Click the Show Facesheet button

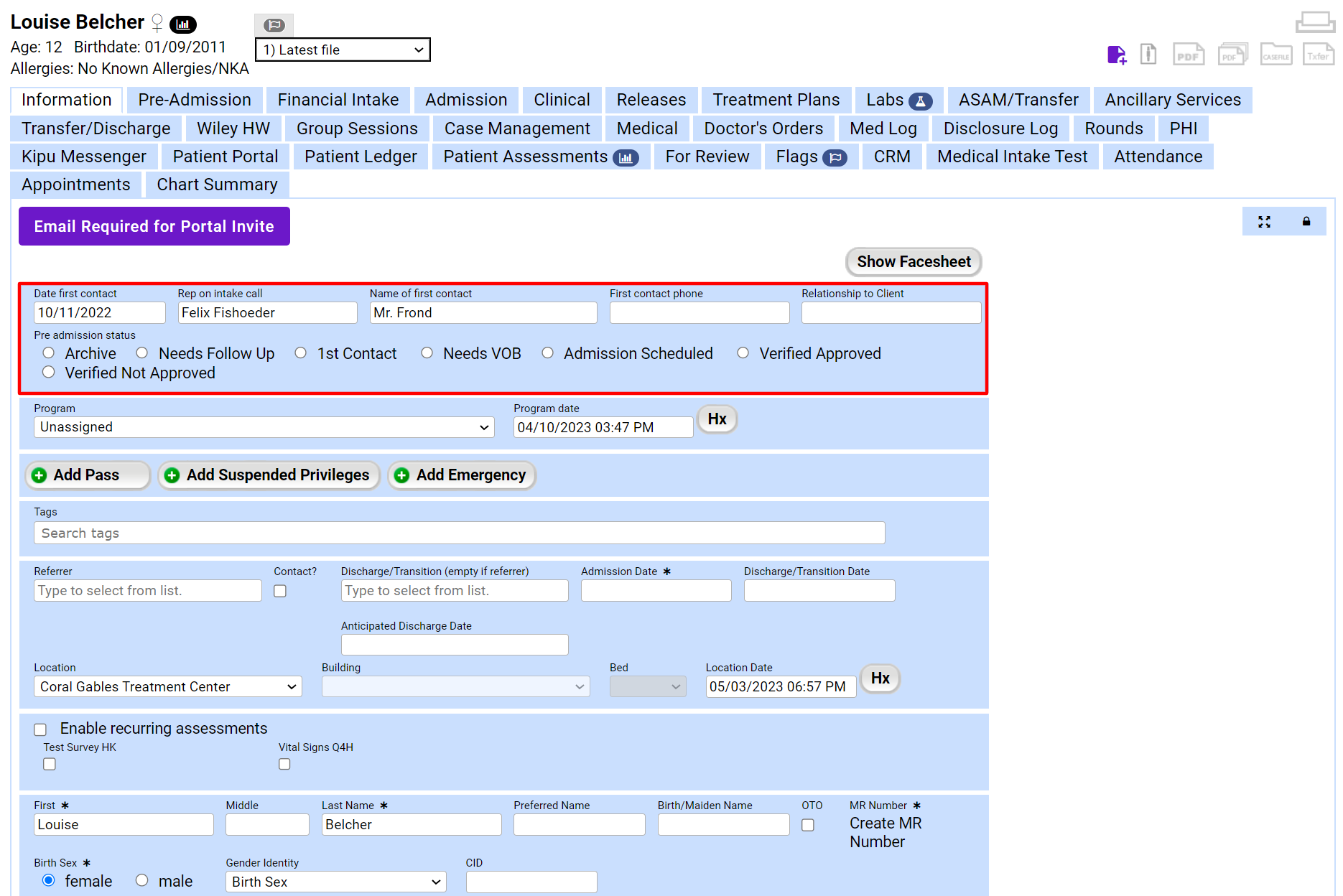click(x=913, y=261)
